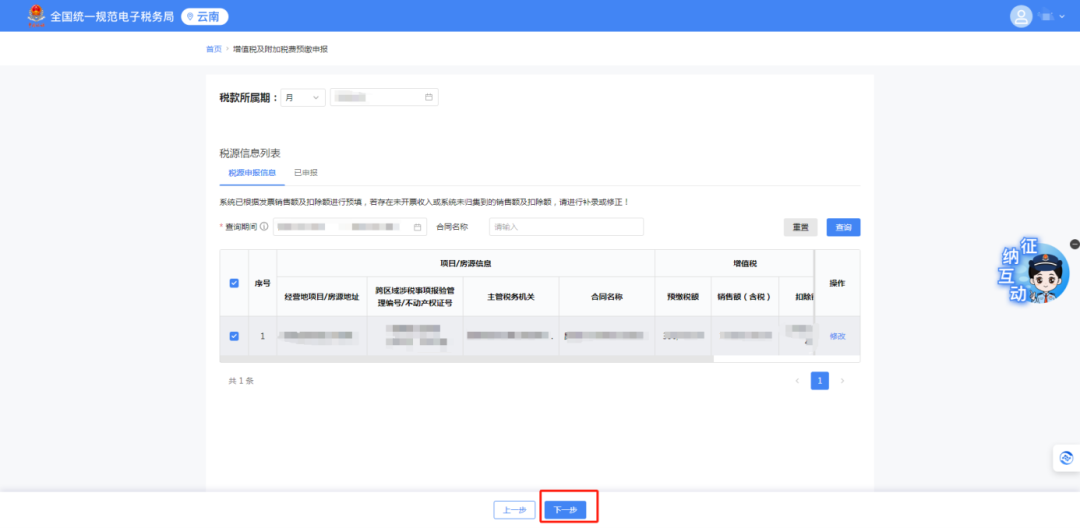1080x528 pixels.
Task: Minimize the 征纳互动 floating widget
Action: point(1074,244)
